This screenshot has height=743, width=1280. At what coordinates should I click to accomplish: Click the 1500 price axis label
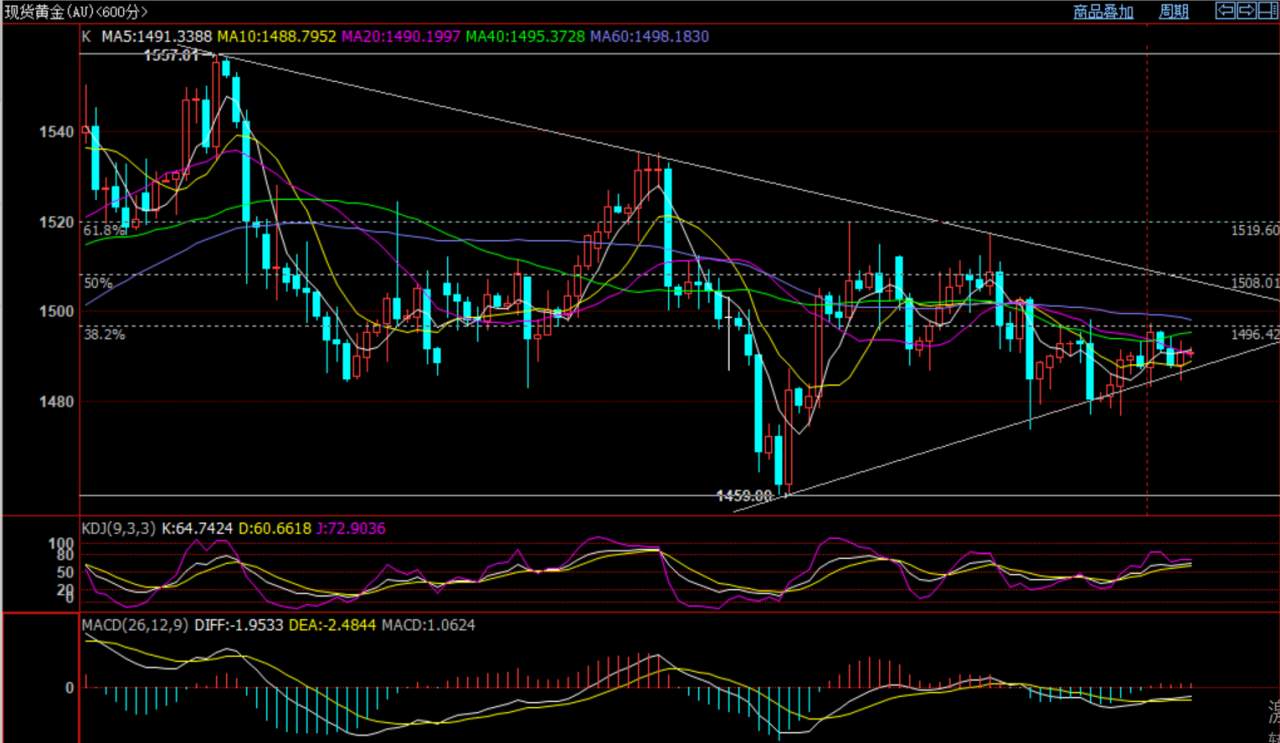click(x=58, y=312)
